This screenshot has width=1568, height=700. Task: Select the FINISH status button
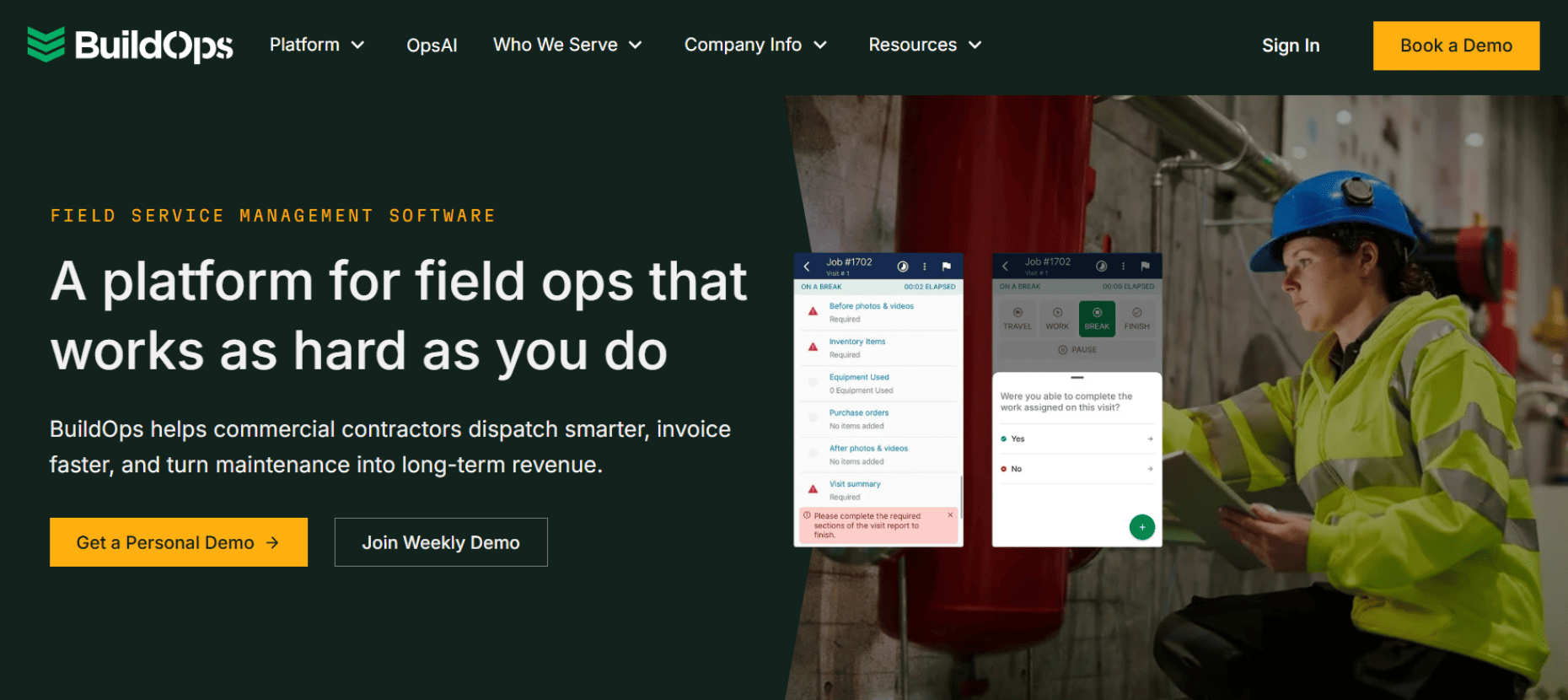tap(1136, 319)
